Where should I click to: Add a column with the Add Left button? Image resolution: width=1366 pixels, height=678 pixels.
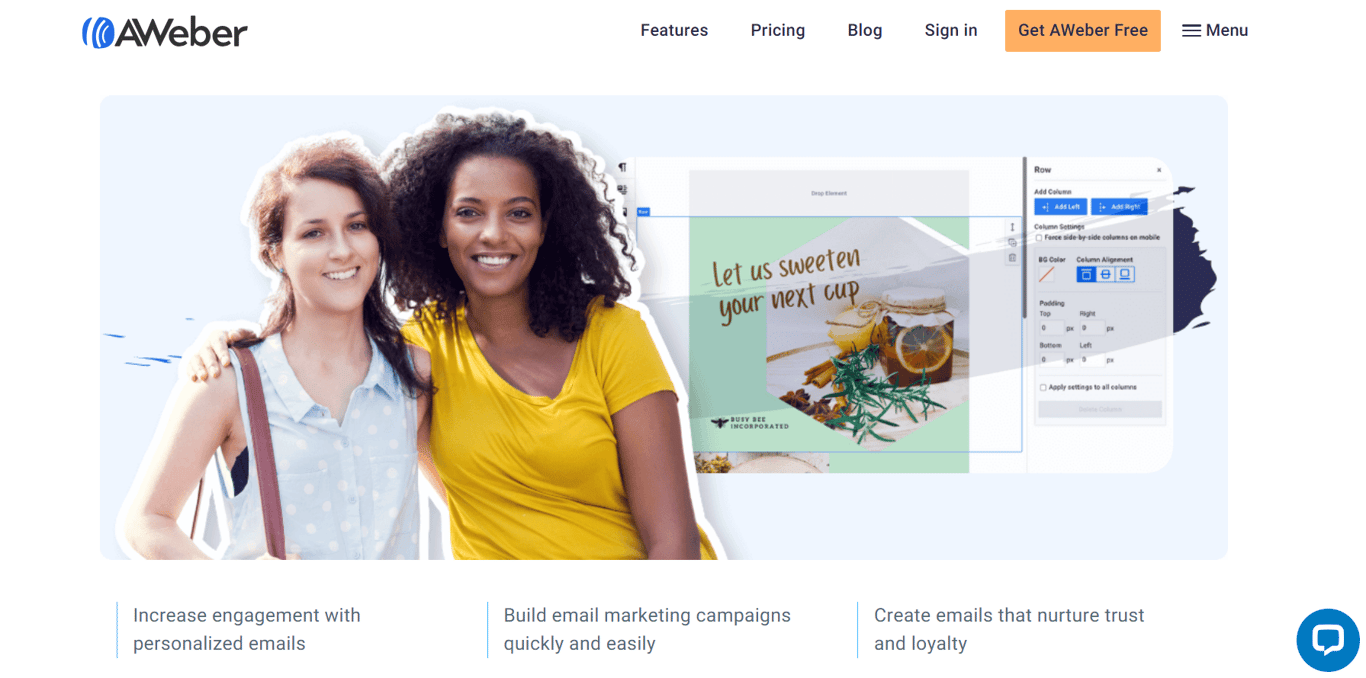(1060, 207)
